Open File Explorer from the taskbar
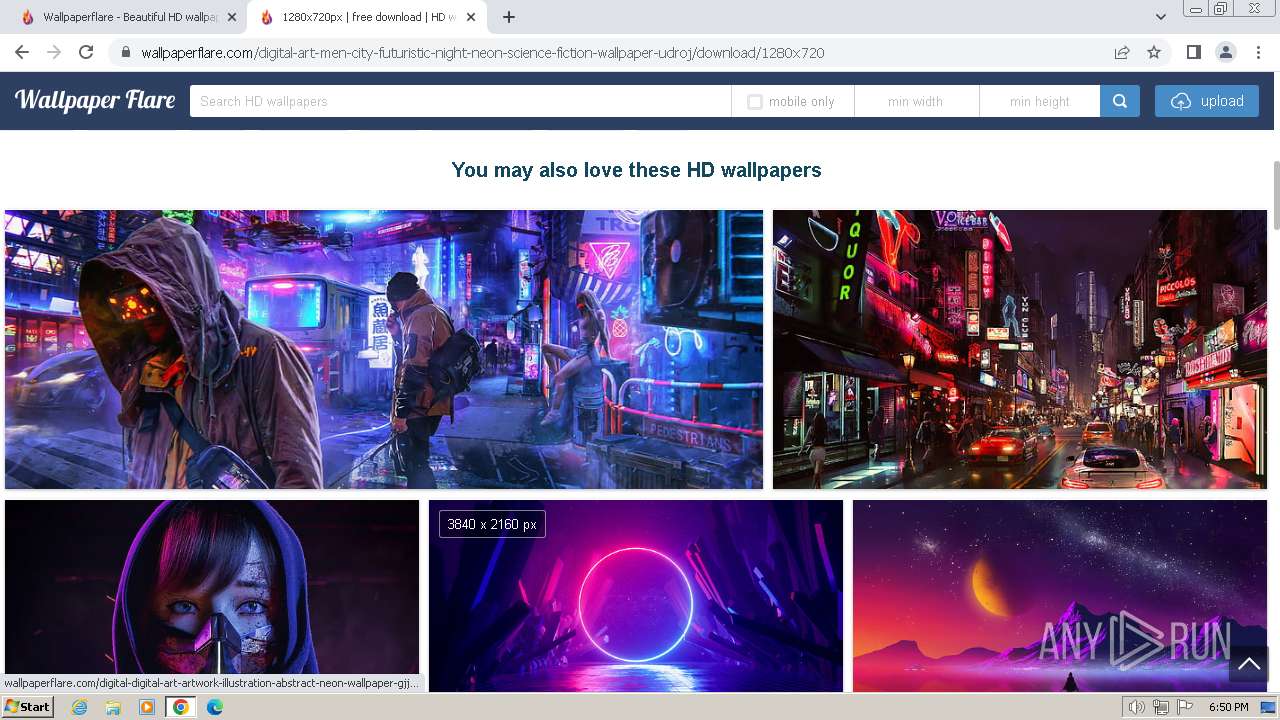 113,707
